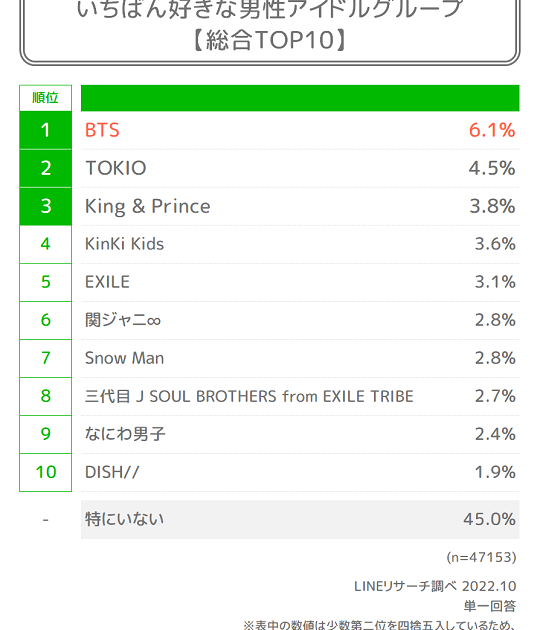The height and width of the screenshot is (630, 540).
Task: Click Snow Man entry
Action: pos(125,358)
